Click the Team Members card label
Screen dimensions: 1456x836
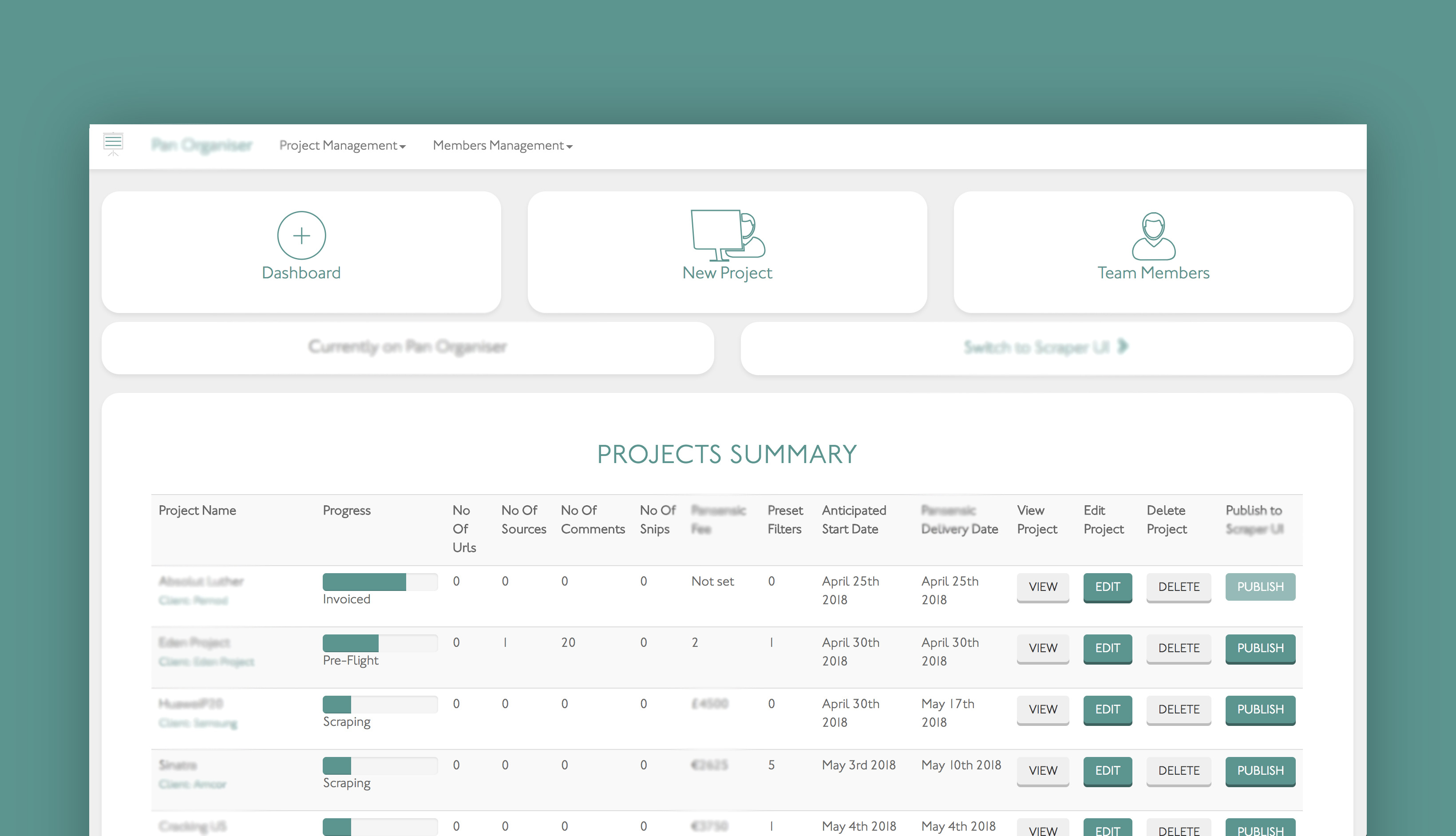point(1154,273)
